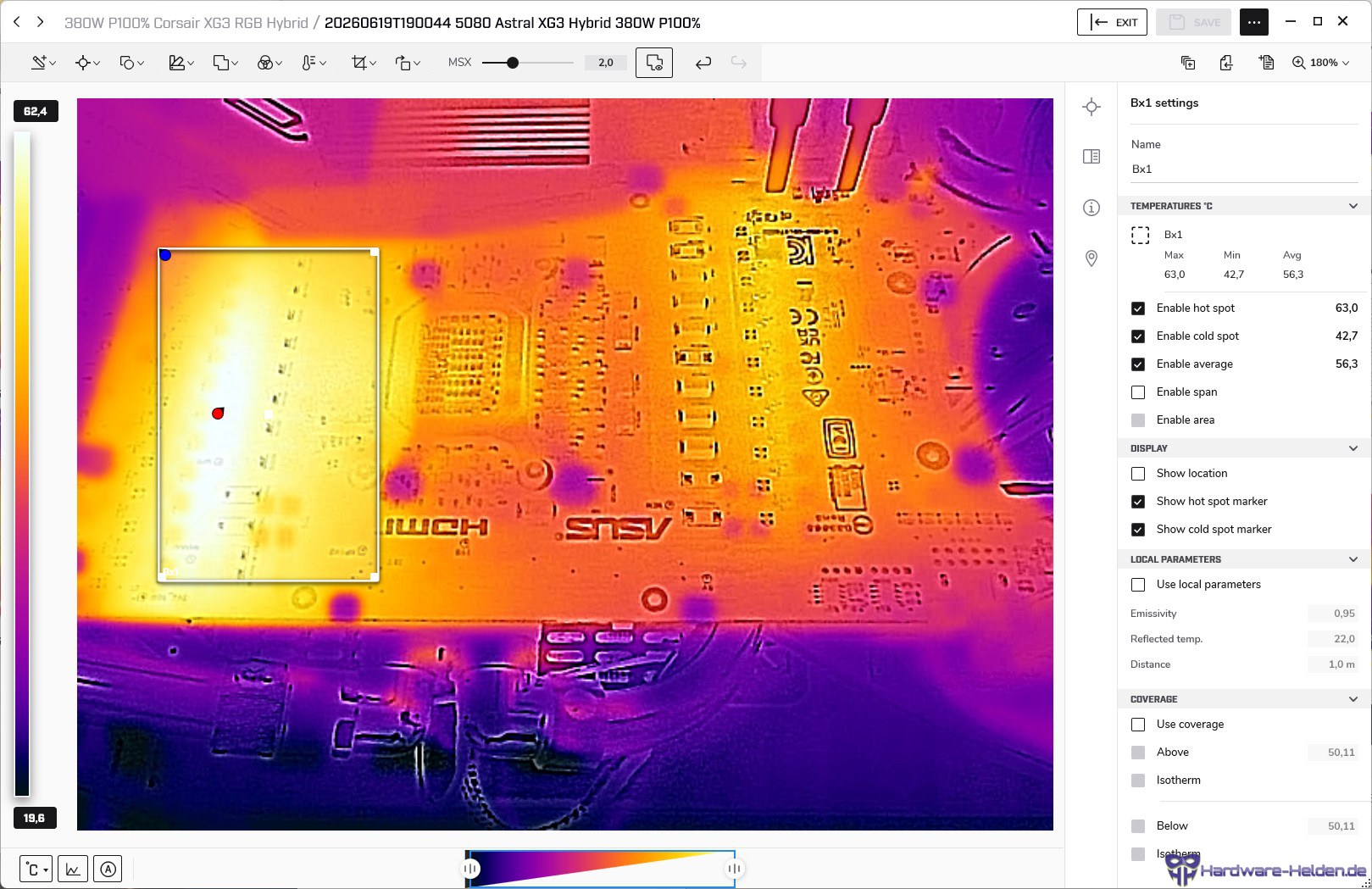
Task: Uncheck Show hot spot marker
Action: 1138,502
